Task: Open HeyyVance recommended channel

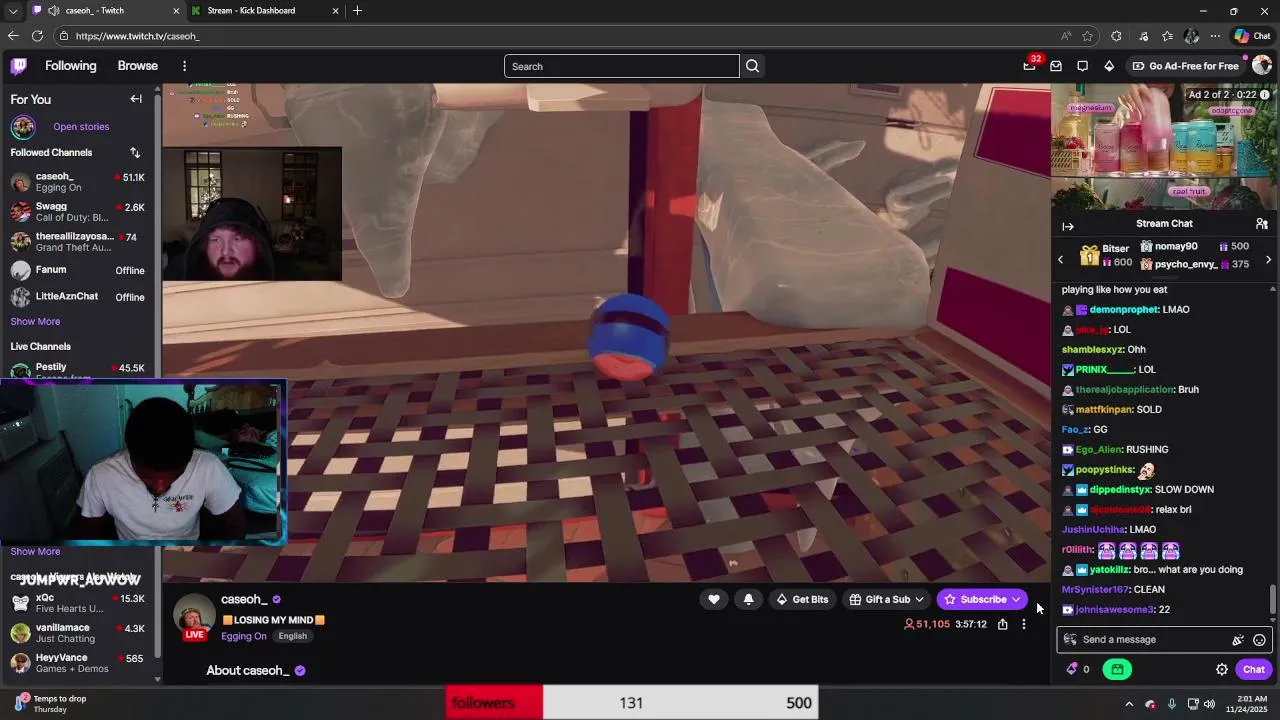Action: click(78, 663)
